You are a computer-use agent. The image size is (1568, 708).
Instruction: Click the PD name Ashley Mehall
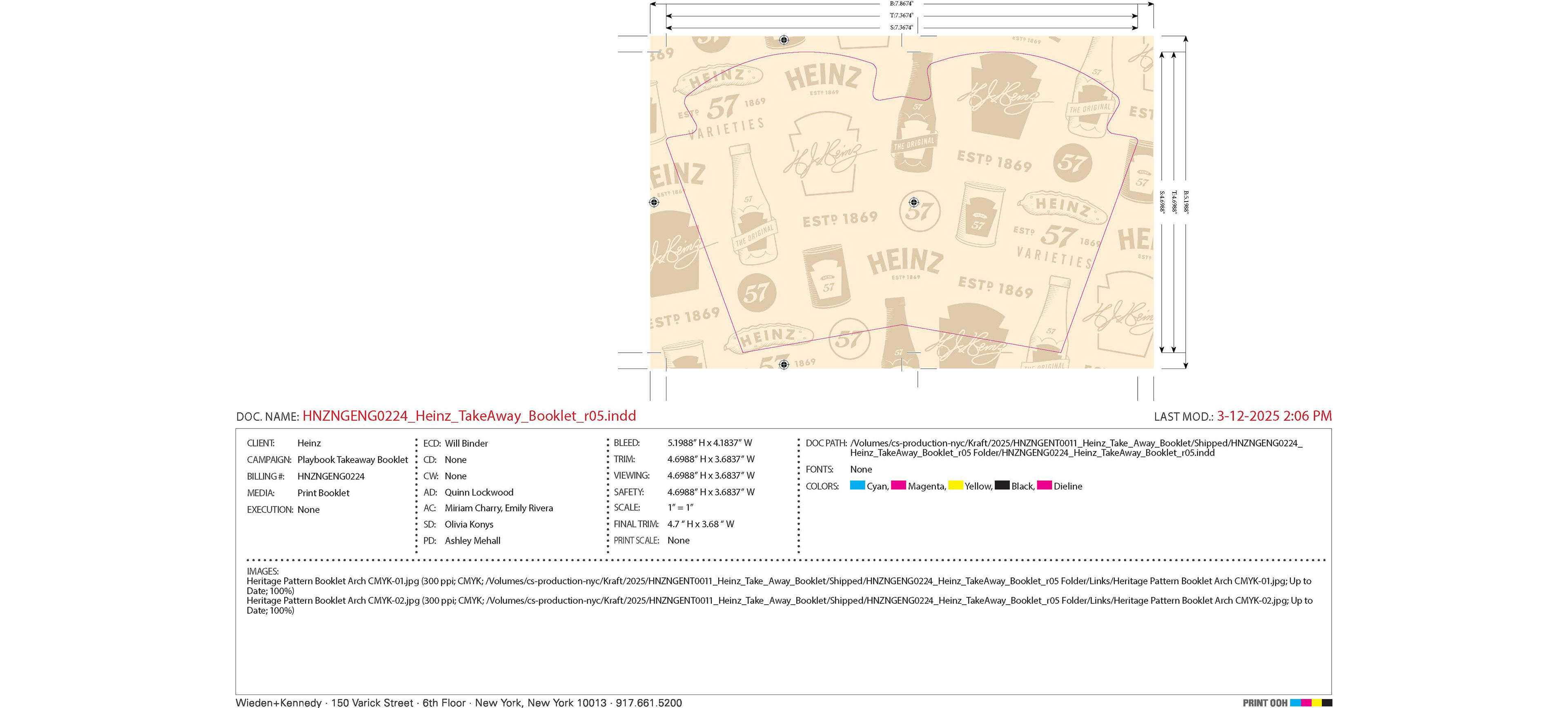click(x=472, y=541)
